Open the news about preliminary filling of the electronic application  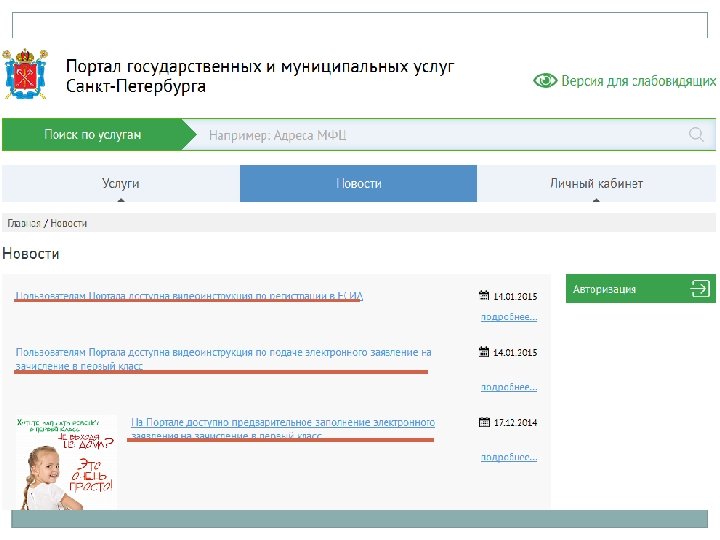(x=283, y=428)
